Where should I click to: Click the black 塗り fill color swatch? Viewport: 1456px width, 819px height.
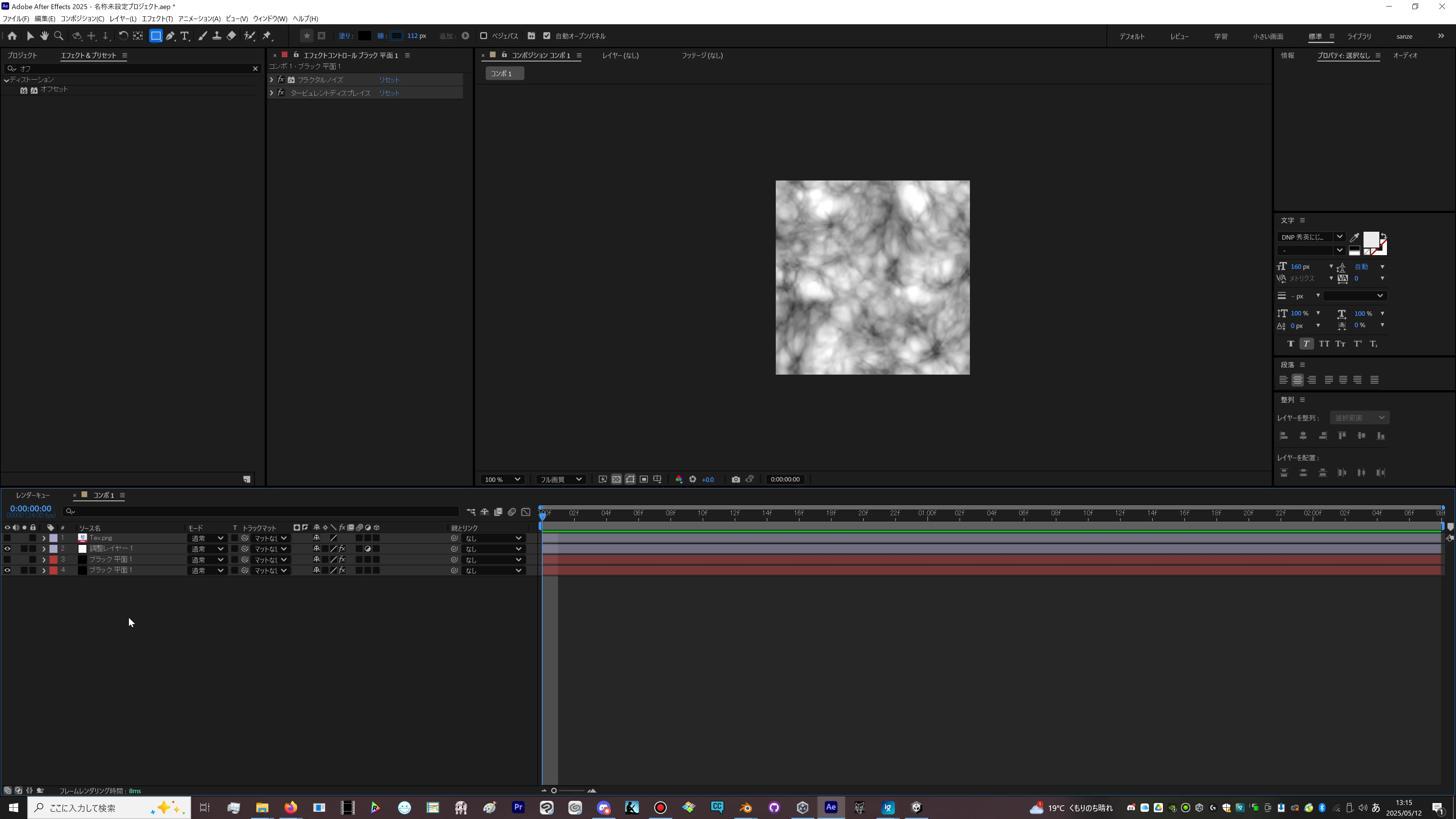pos(364,36)
